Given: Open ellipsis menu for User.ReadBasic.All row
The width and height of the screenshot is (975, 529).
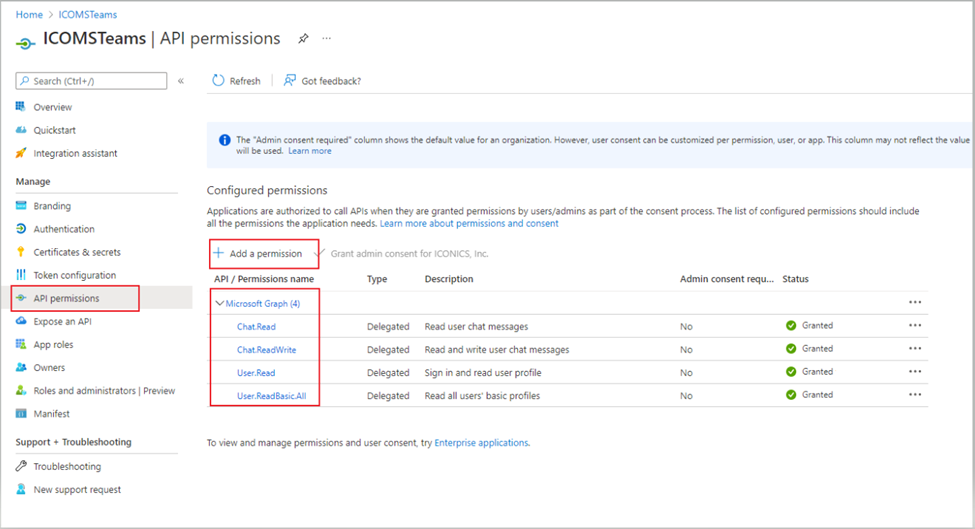Looking at the screenshot, I should 914,395.
